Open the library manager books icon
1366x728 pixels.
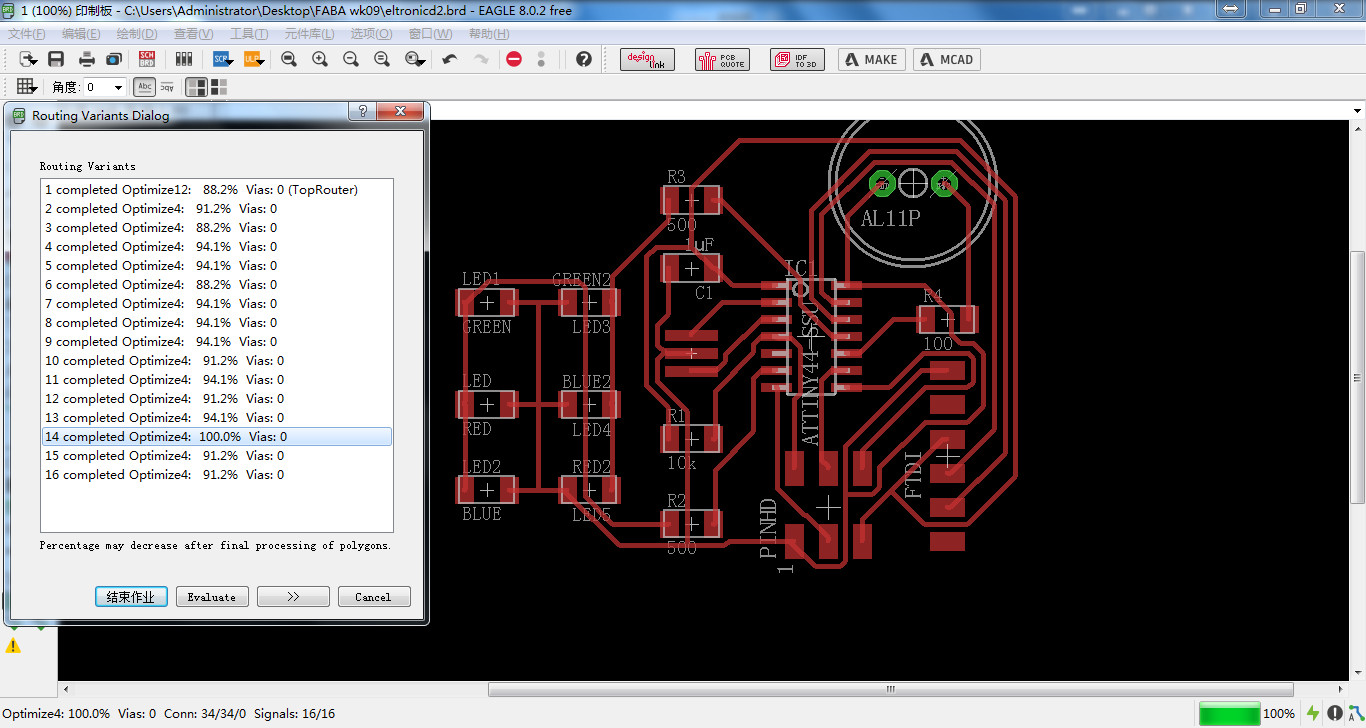pyautogui.click(x=183, y=59)
